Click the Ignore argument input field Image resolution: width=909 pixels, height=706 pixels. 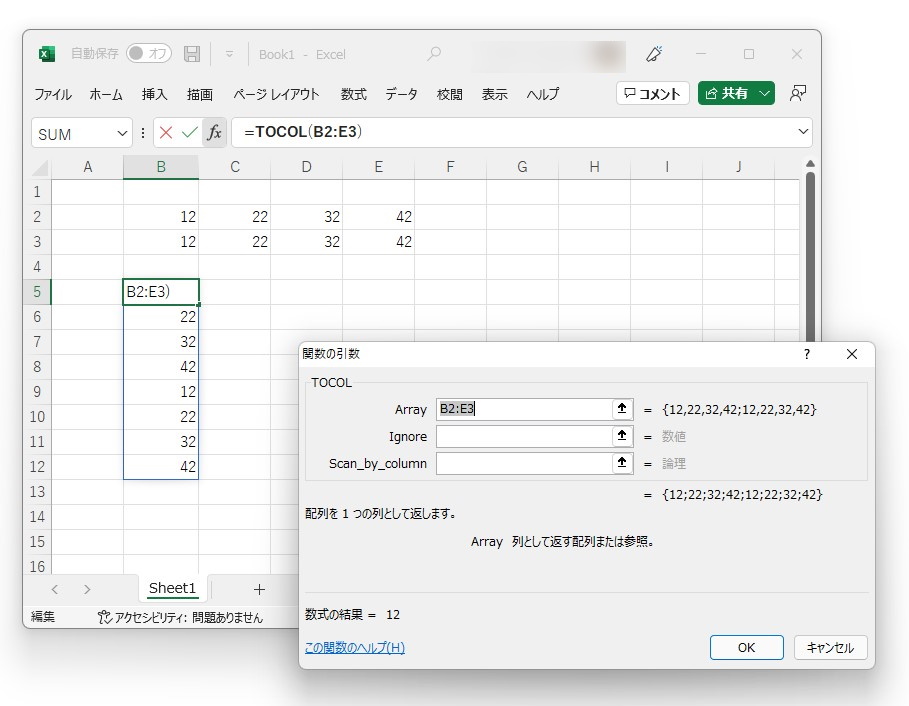[x=524, y=436]
